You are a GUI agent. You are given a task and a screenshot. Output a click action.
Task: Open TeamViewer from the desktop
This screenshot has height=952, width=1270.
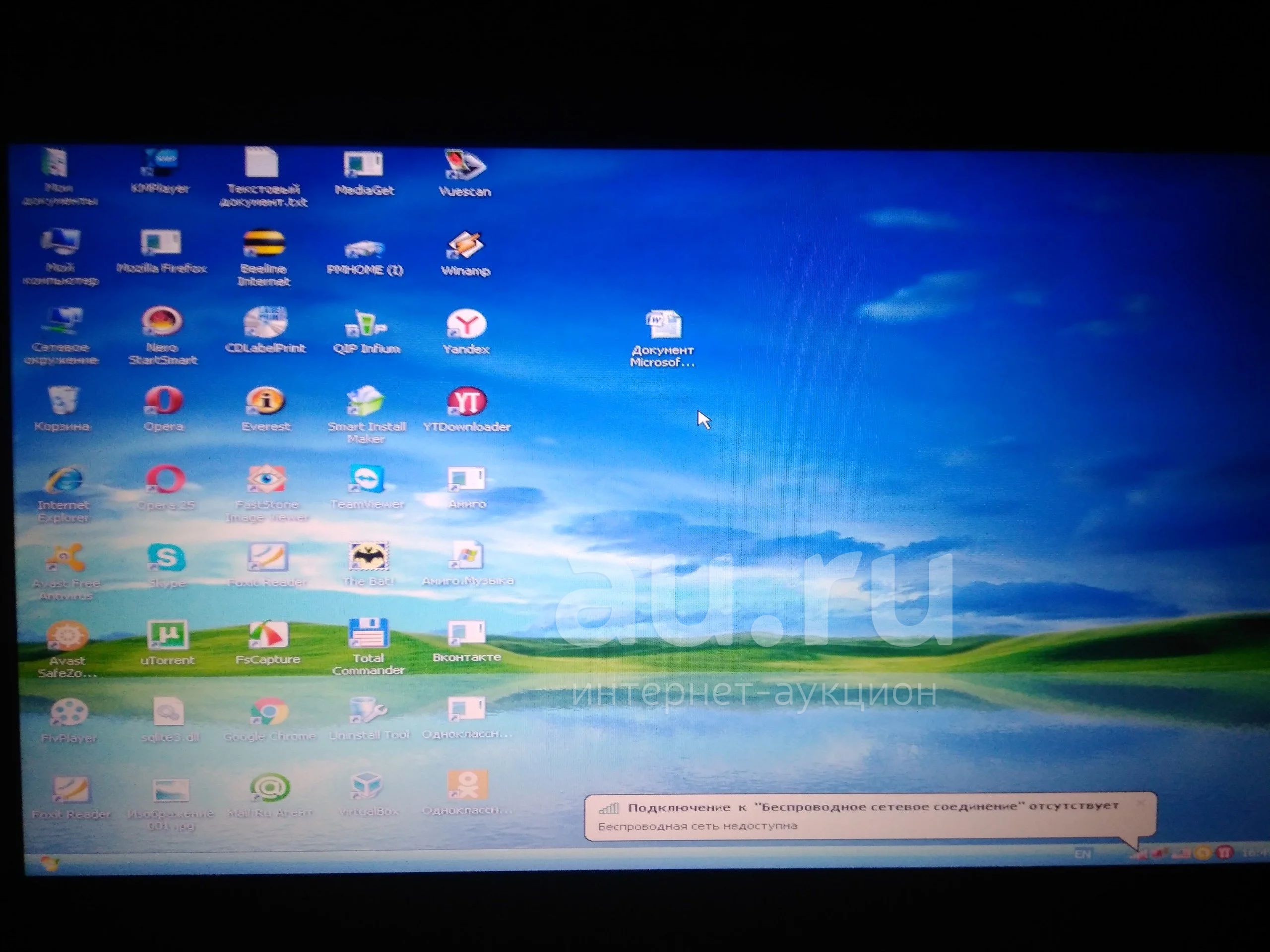click(x=367, y=486)
